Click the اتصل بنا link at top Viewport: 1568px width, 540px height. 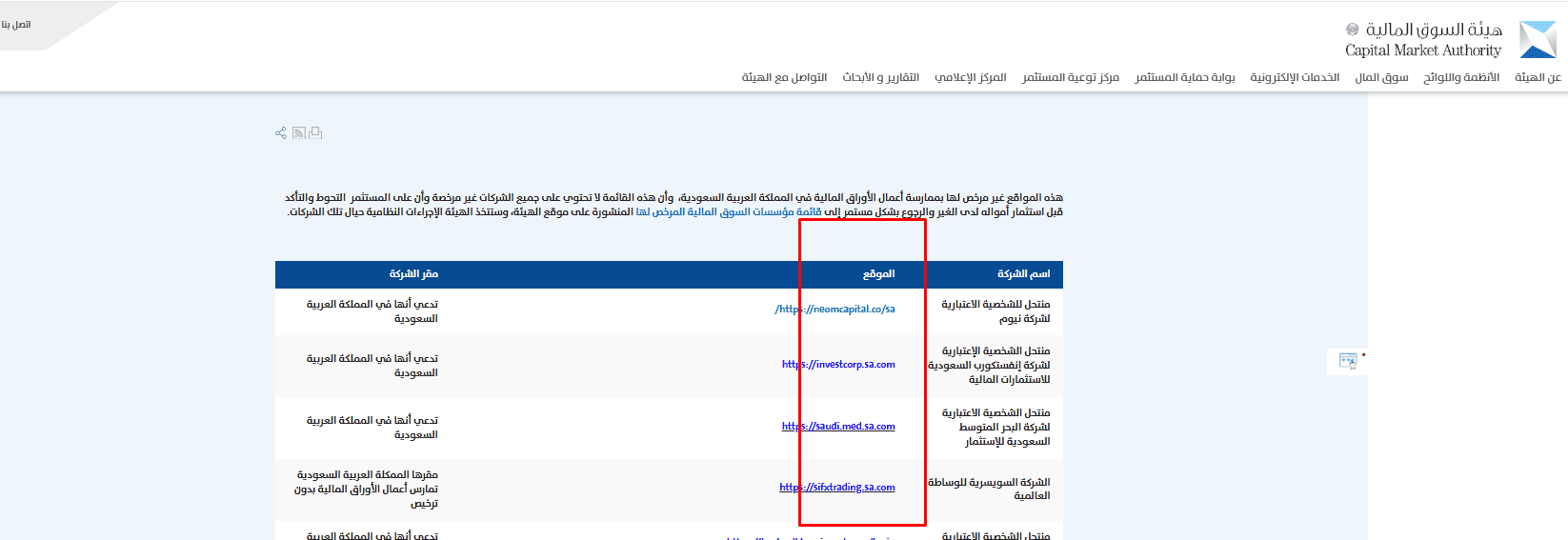[x=16, y=25]
